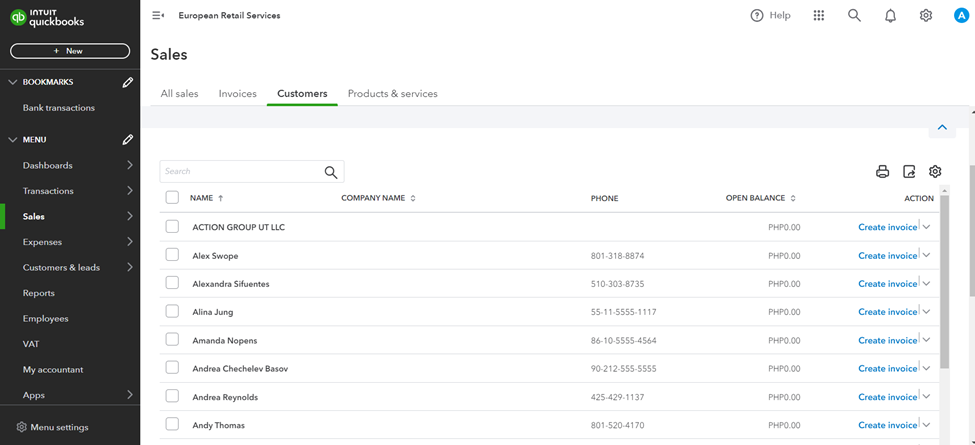The image size is (975, 445).
Task: Create invoice for Andrea Reynolds
Action: (887, 397)
